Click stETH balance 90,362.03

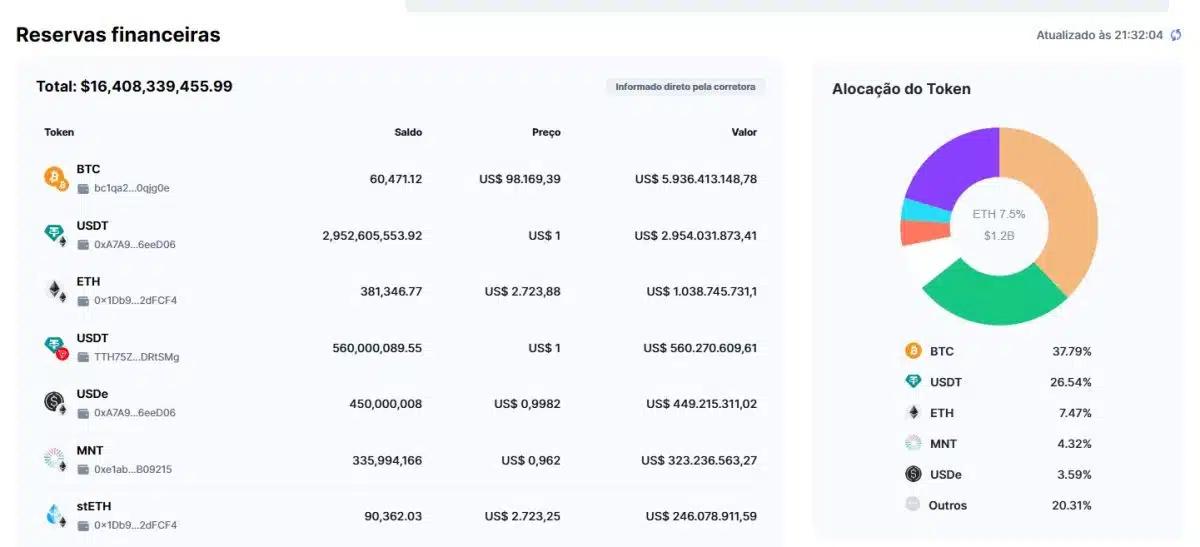pos(393,516)
